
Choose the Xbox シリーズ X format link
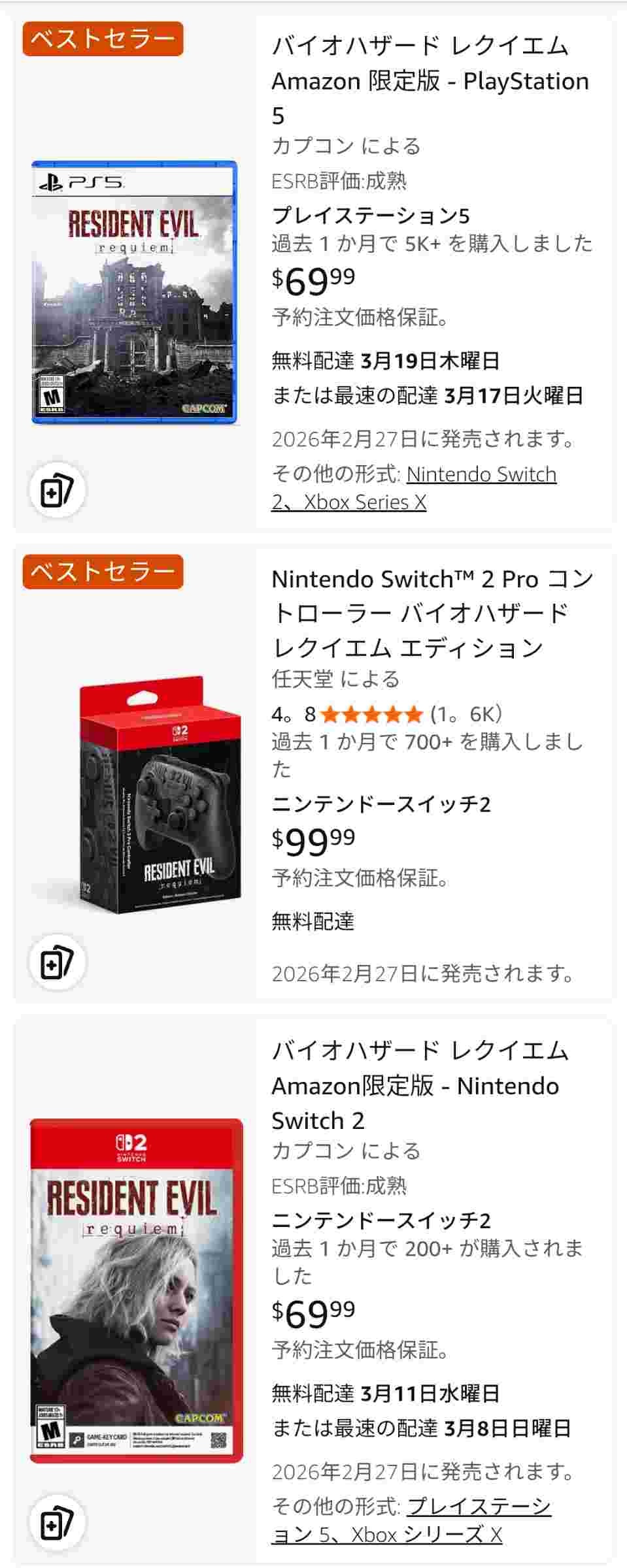pyautogui.click(x=426, y=1535)
